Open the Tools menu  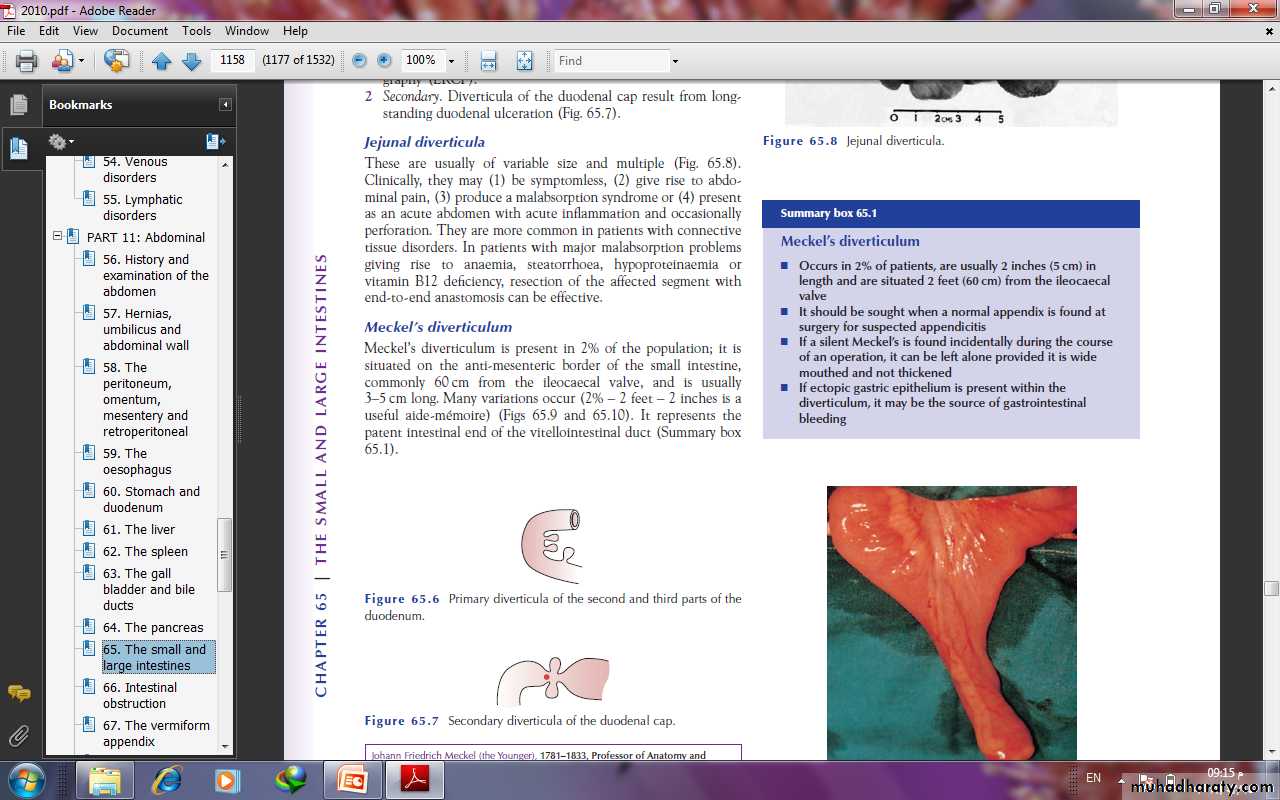pyautogui.click(x=196, y=31)
